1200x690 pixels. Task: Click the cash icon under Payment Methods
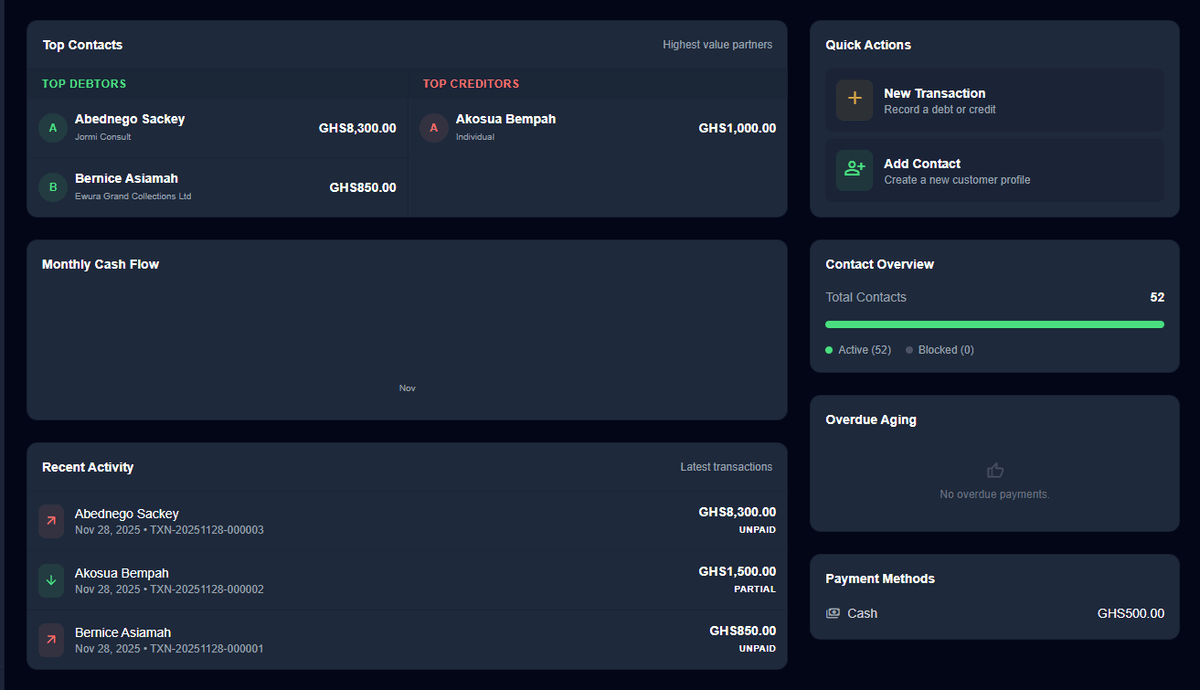click(833, 613)
